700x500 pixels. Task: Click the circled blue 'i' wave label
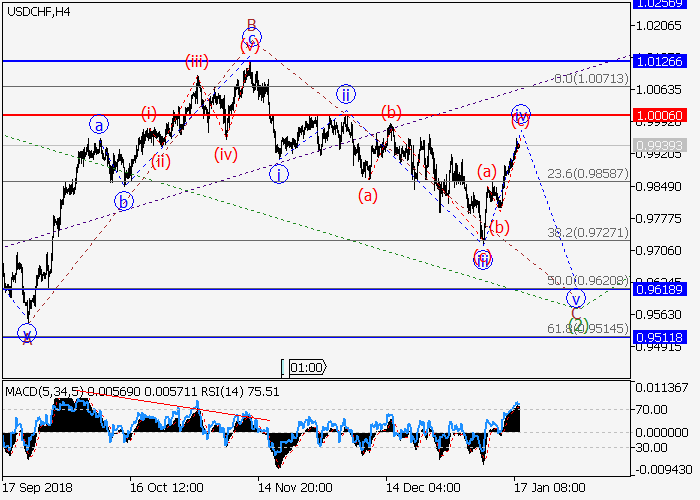point(280,172)
